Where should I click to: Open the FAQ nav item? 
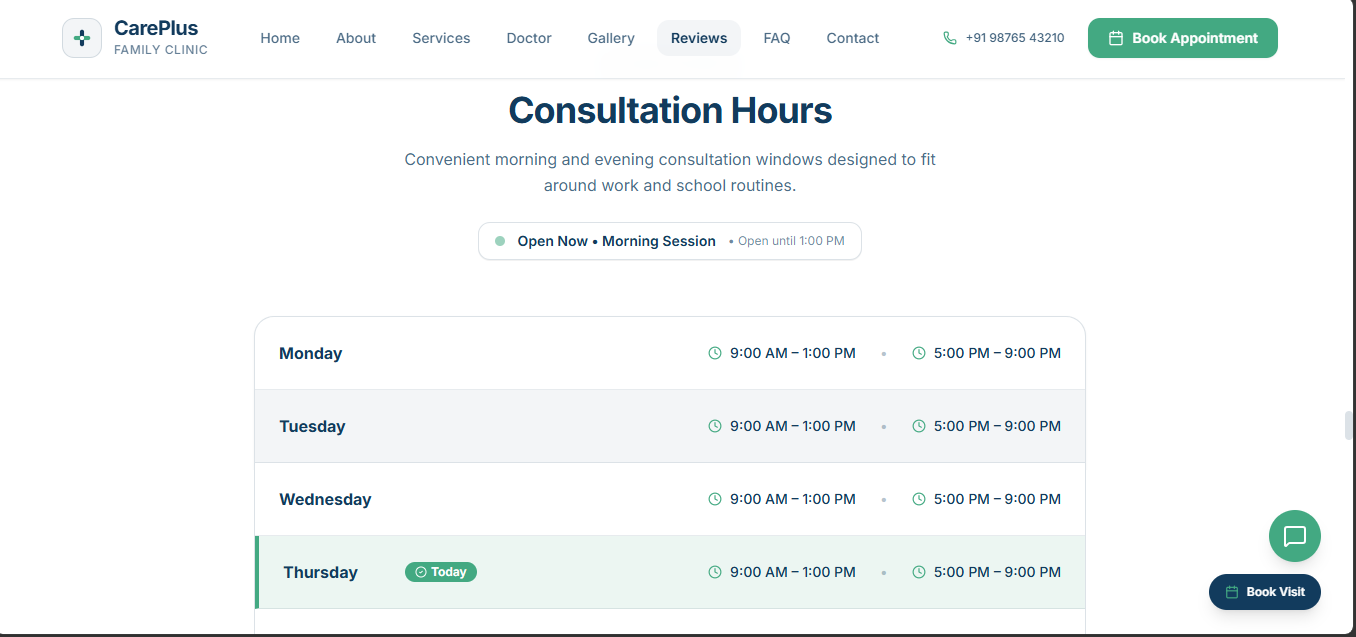pyautogui.click(x=777, y=38)
